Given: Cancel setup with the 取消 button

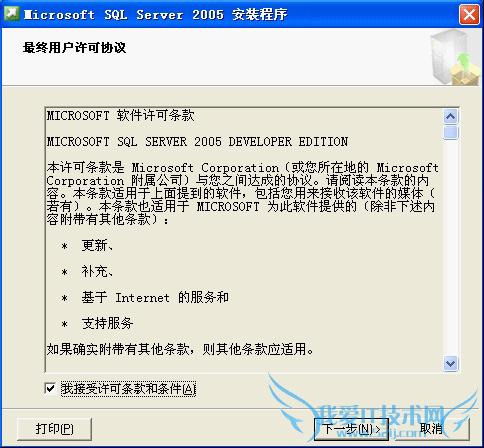Looking at the screenshot, I should (431, 429).
